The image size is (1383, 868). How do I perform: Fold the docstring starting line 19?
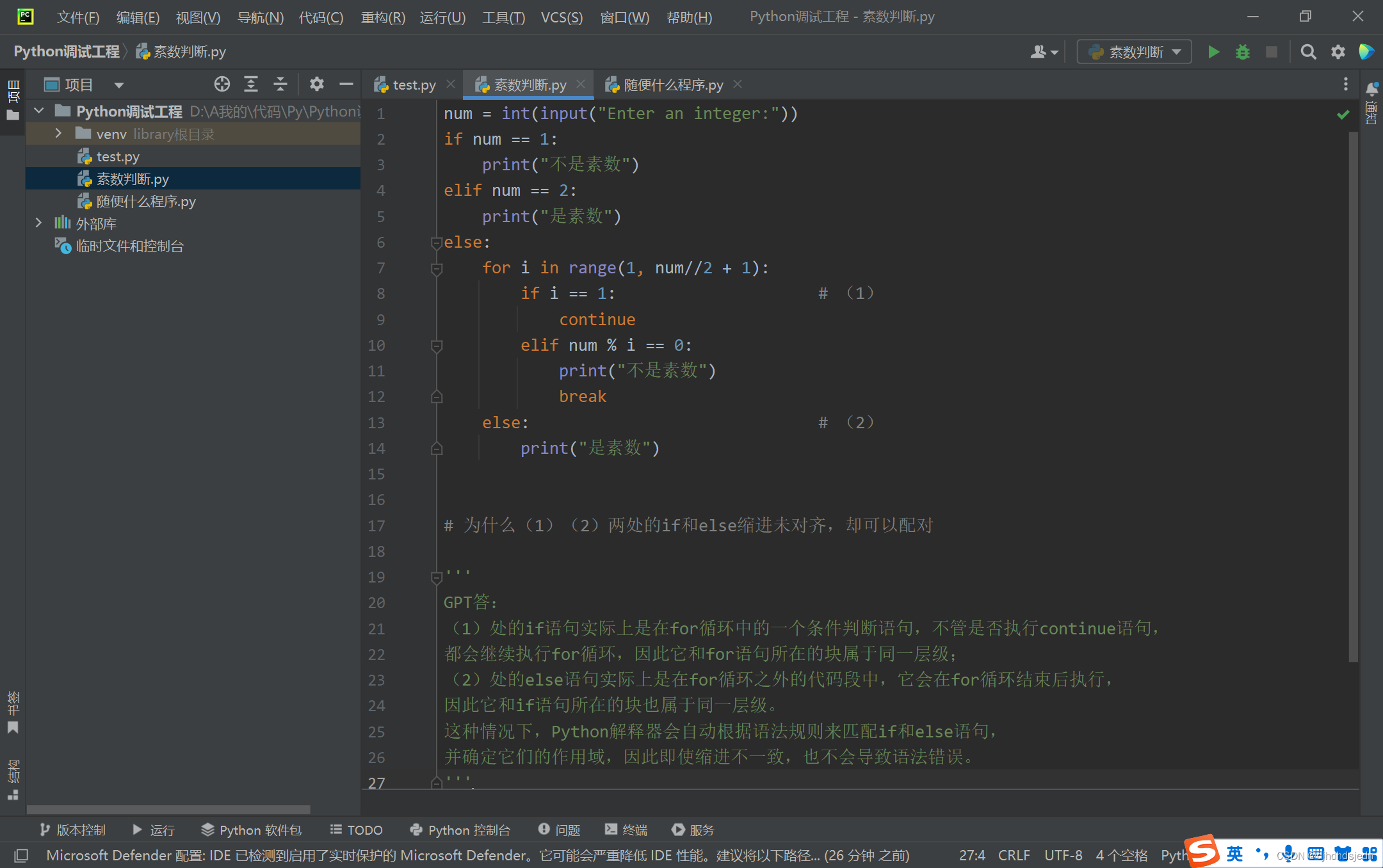pyautogui.click(x=437, y=578)
